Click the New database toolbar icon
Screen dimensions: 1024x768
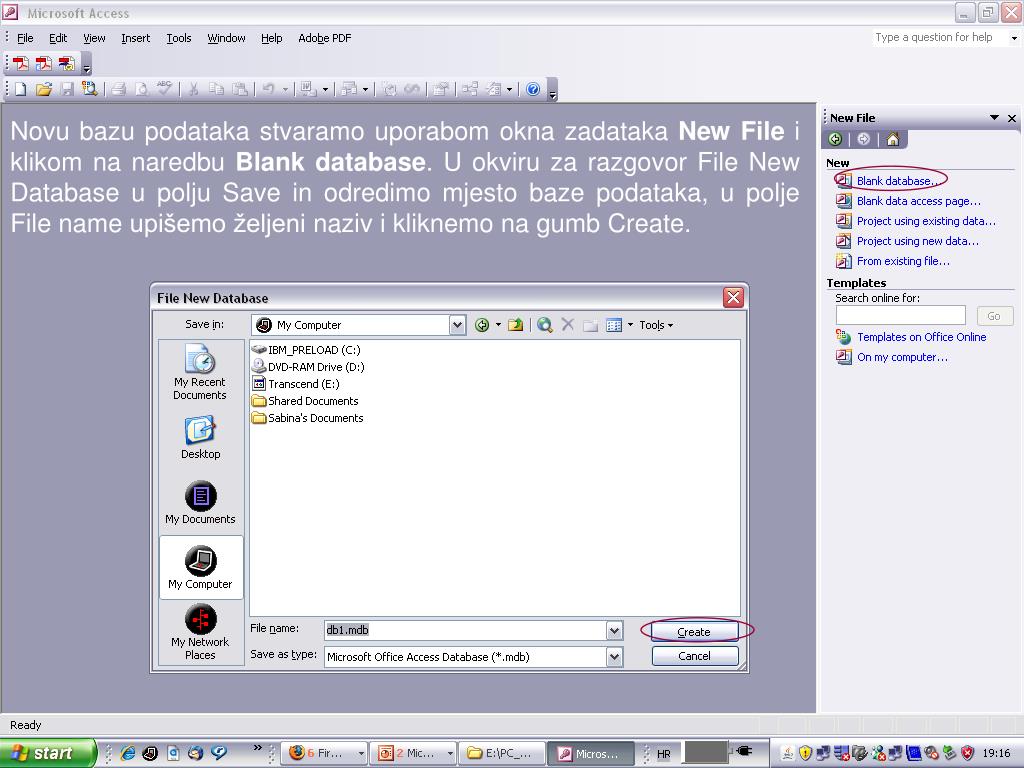tap(20, 89)
